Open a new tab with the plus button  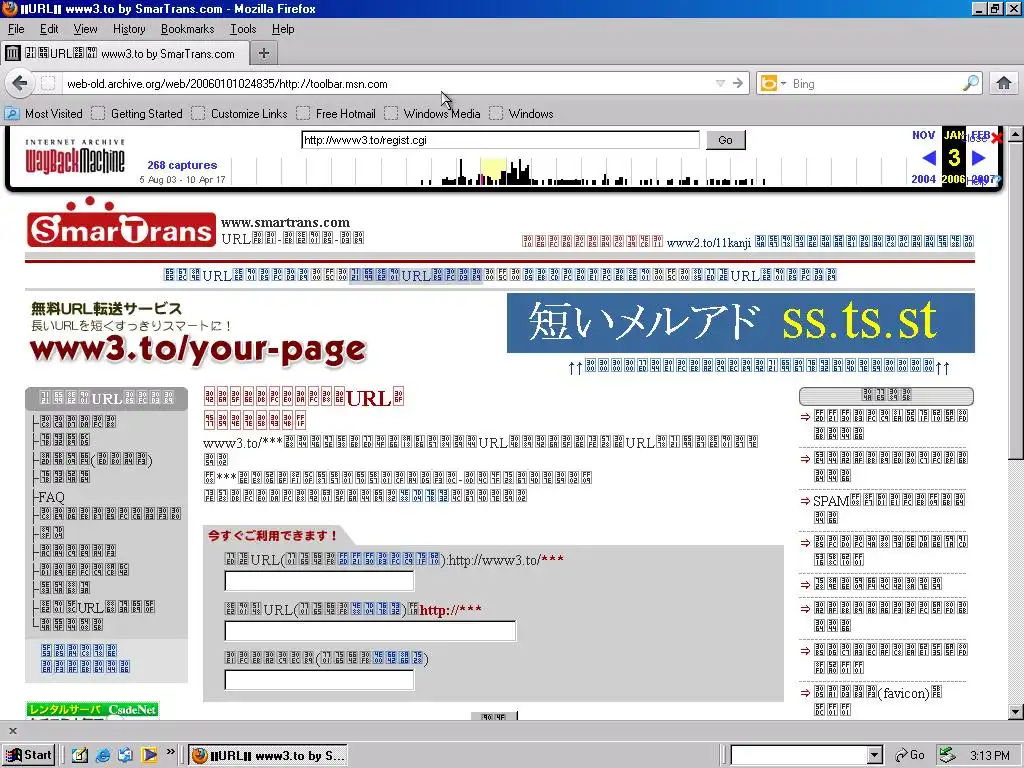pos(264,54)
